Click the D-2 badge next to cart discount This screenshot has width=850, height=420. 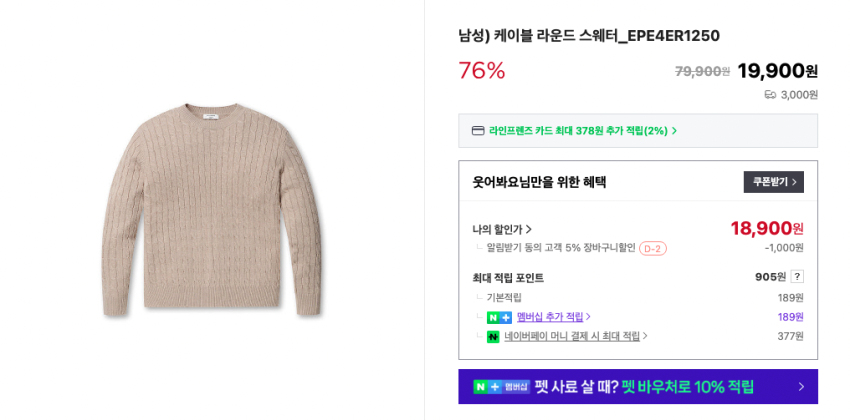click(x=653, y=248)
